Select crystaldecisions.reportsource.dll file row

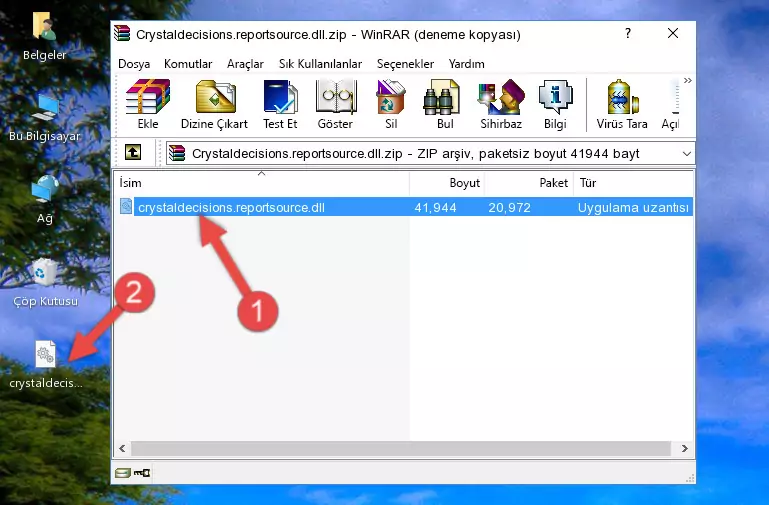tap(405, 207)
